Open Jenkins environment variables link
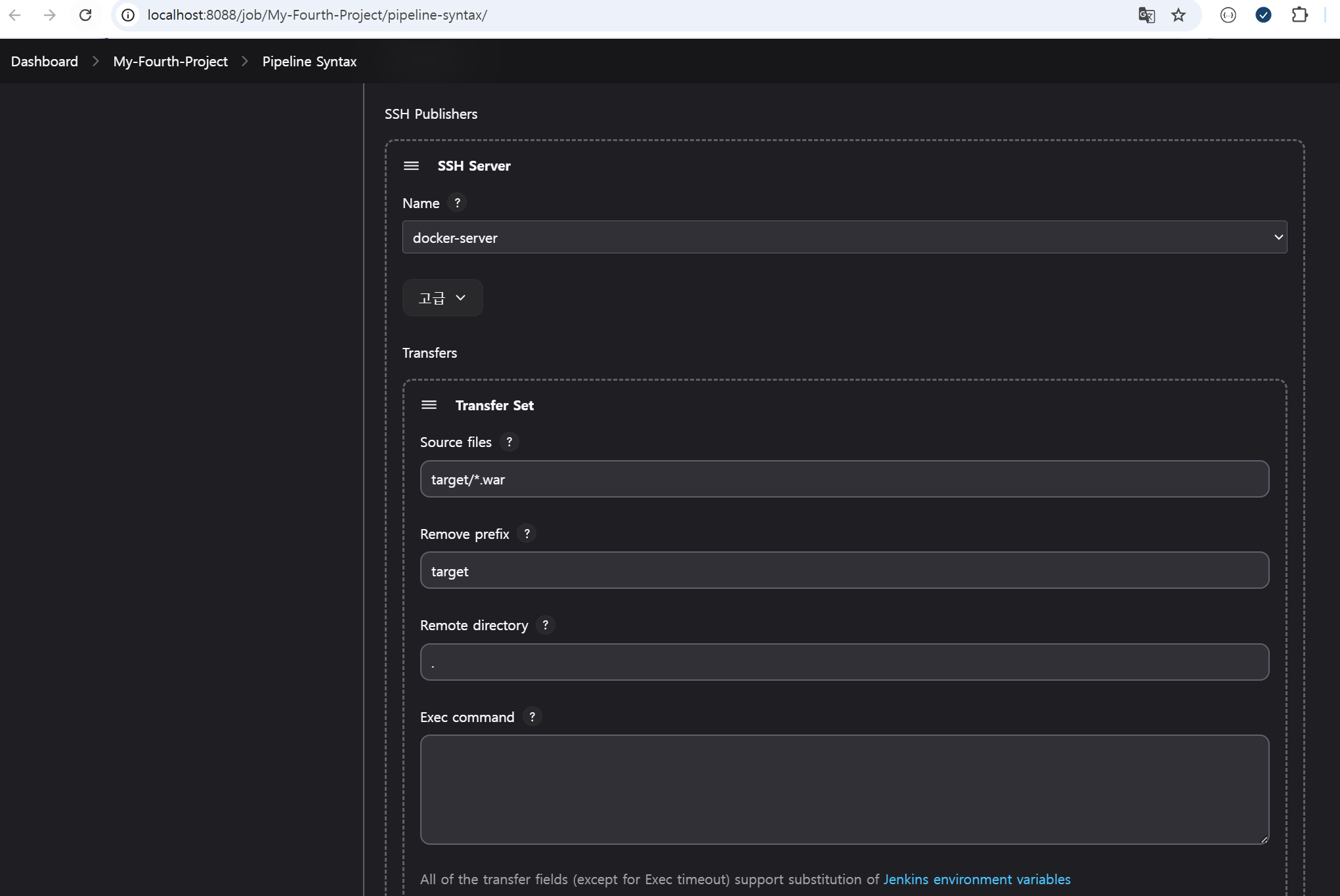 [976, 879]
